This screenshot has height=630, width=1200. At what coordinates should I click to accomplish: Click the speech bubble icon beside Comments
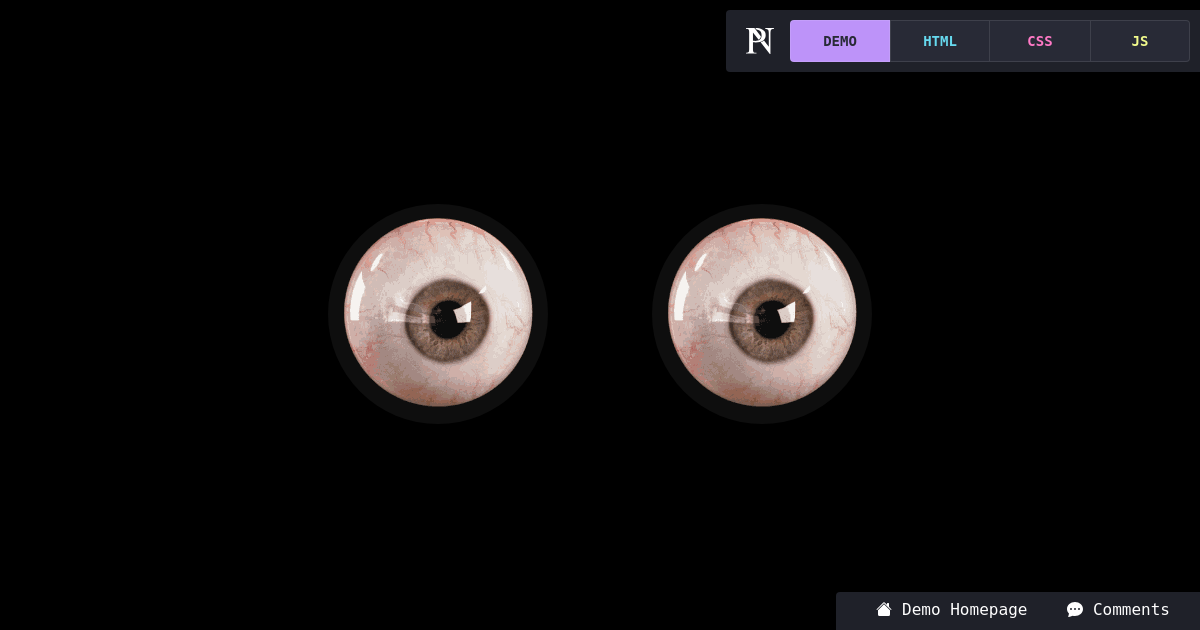pyautogui.click(x=1074, y=610)
